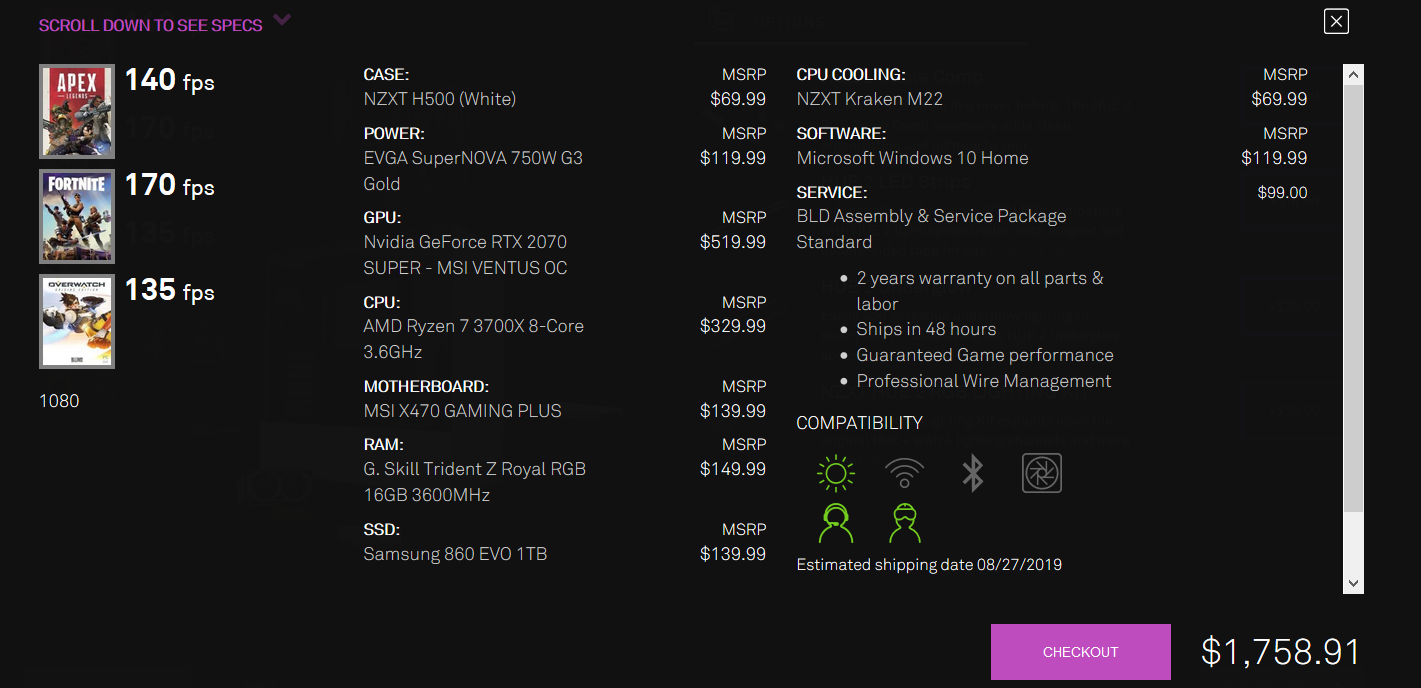Click the $329.99 CPU price
1421x688 pixels.
point(733,326)
